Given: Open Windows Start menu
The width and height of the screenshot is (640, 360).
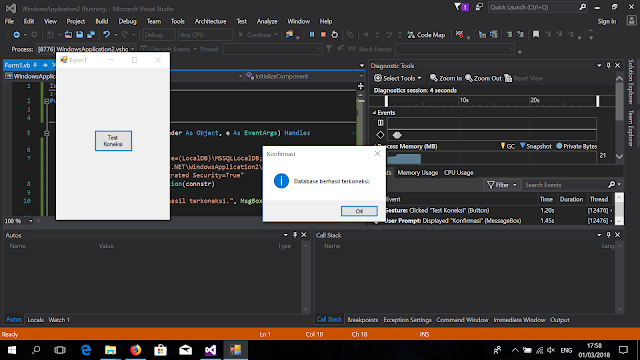Looking at the screenshot, I should 12,350.
